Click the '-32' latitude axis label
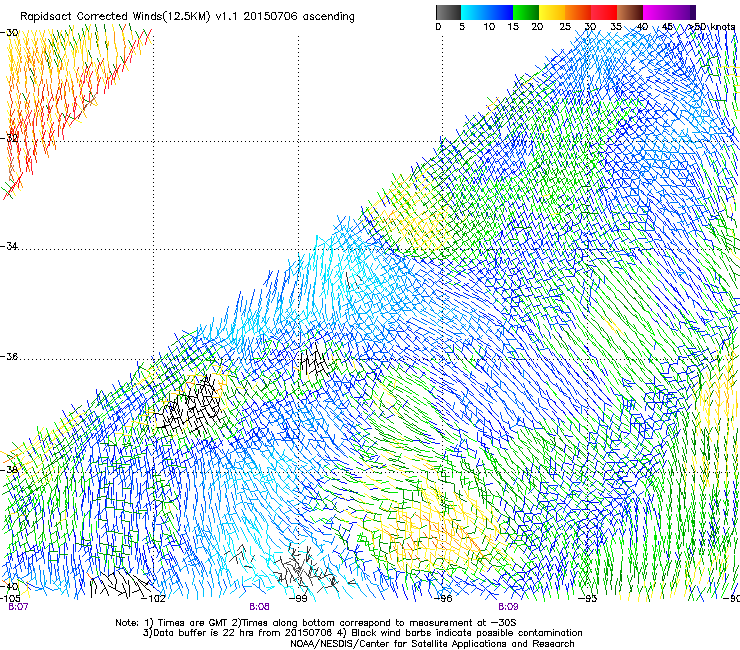 click(9, 138)
